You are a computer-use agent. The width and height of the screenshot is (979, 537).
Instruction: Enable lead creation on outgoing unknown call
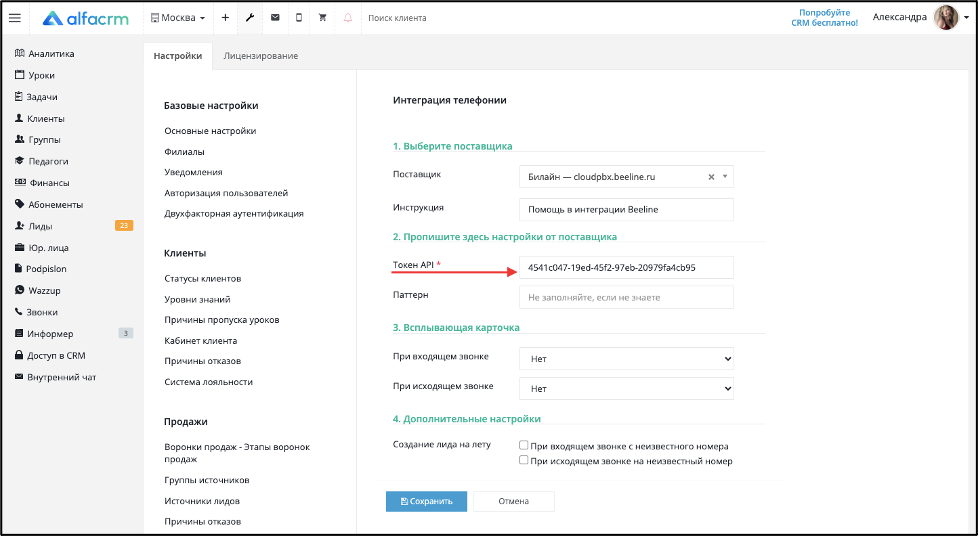524,460
